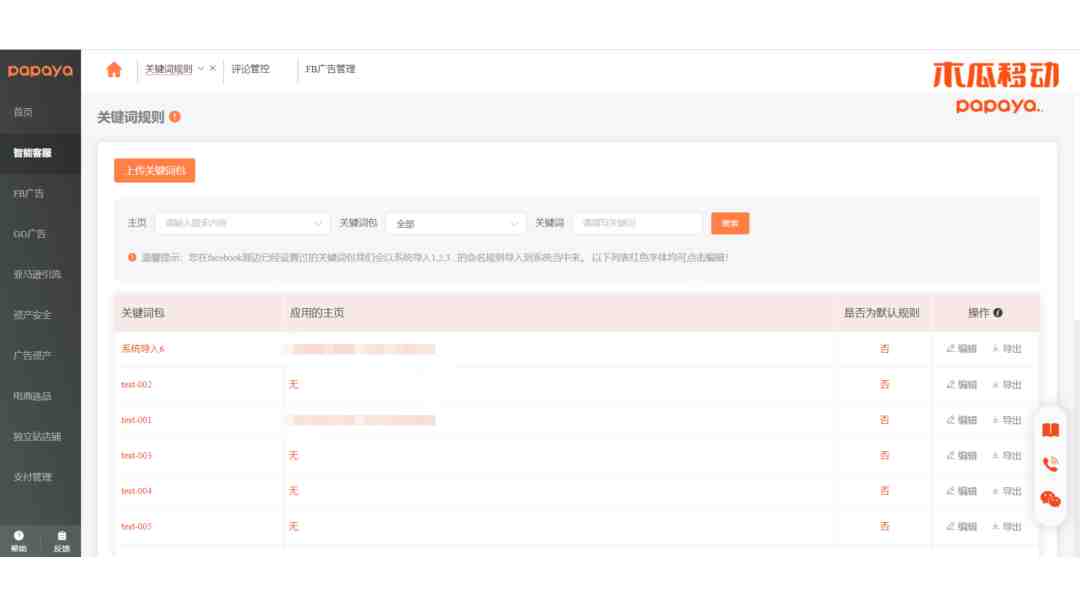1080x608 pixels.
Task: Open FB广告 in the sidebar
Action: coord(28,193)
